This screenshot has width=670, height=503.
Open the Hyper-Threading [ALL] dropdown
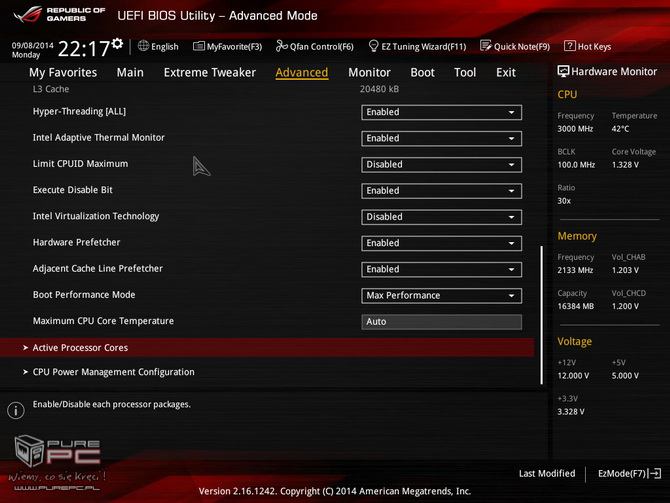(x=441, y=112)
